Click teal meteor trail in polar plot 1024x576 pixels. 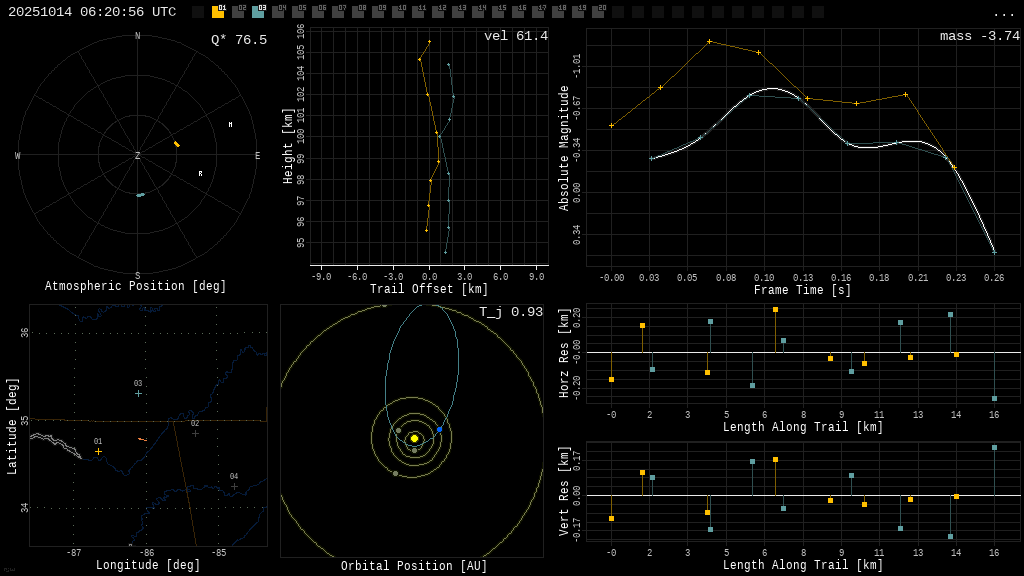pyautogui.click(x=140, y=195)
